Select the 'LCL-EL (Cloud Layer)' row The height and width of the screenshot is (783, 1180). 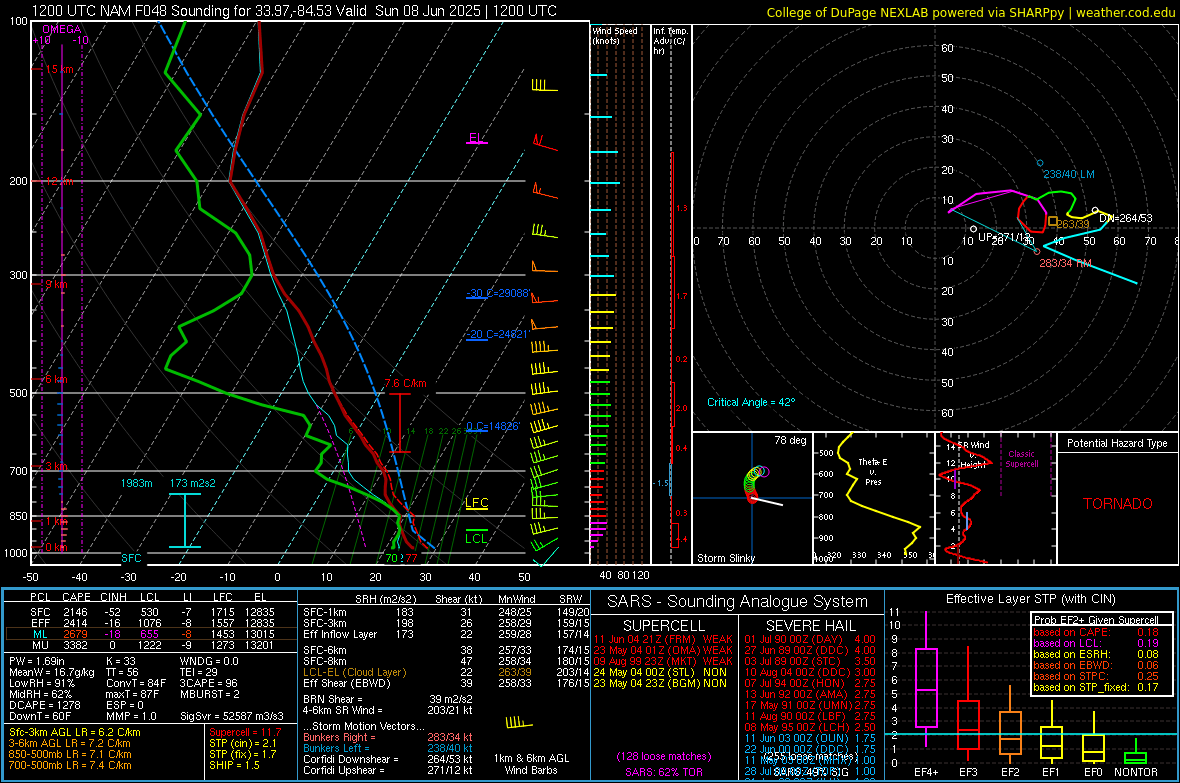446,672
